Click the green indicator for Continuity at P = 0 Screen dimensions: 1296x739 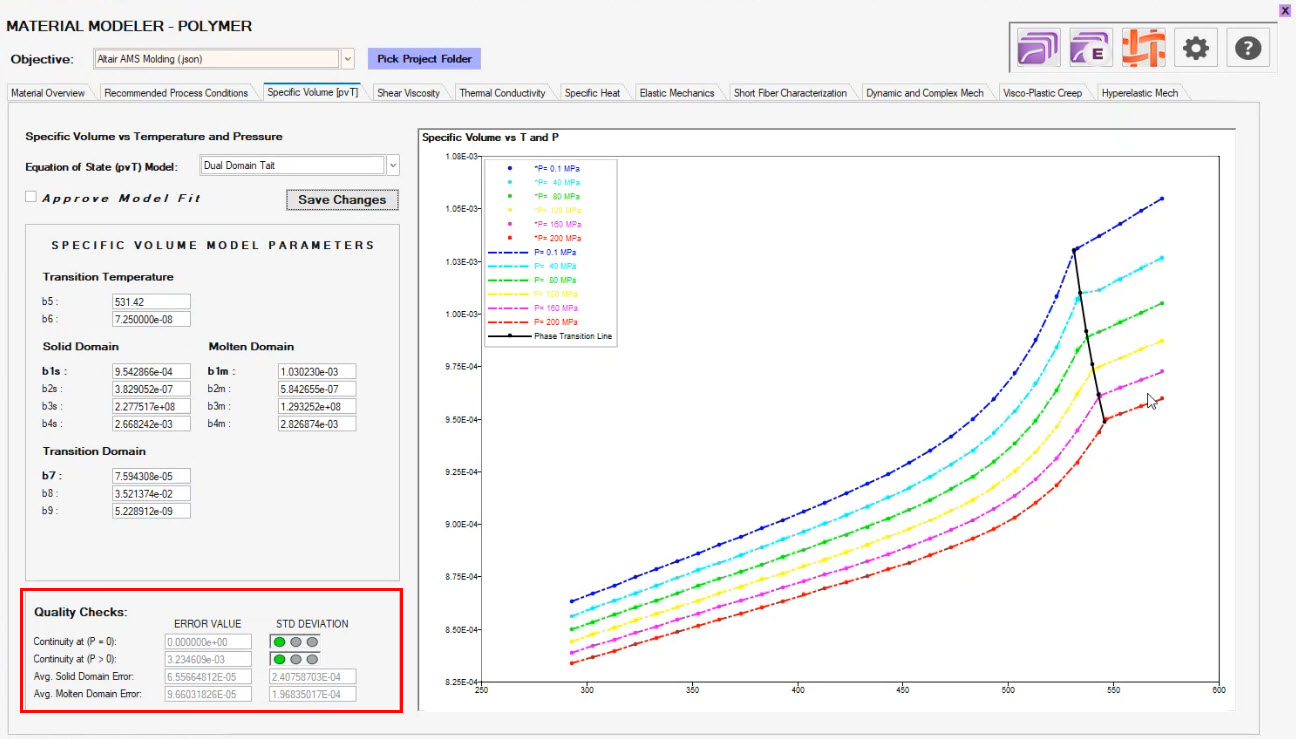[280, 642]
